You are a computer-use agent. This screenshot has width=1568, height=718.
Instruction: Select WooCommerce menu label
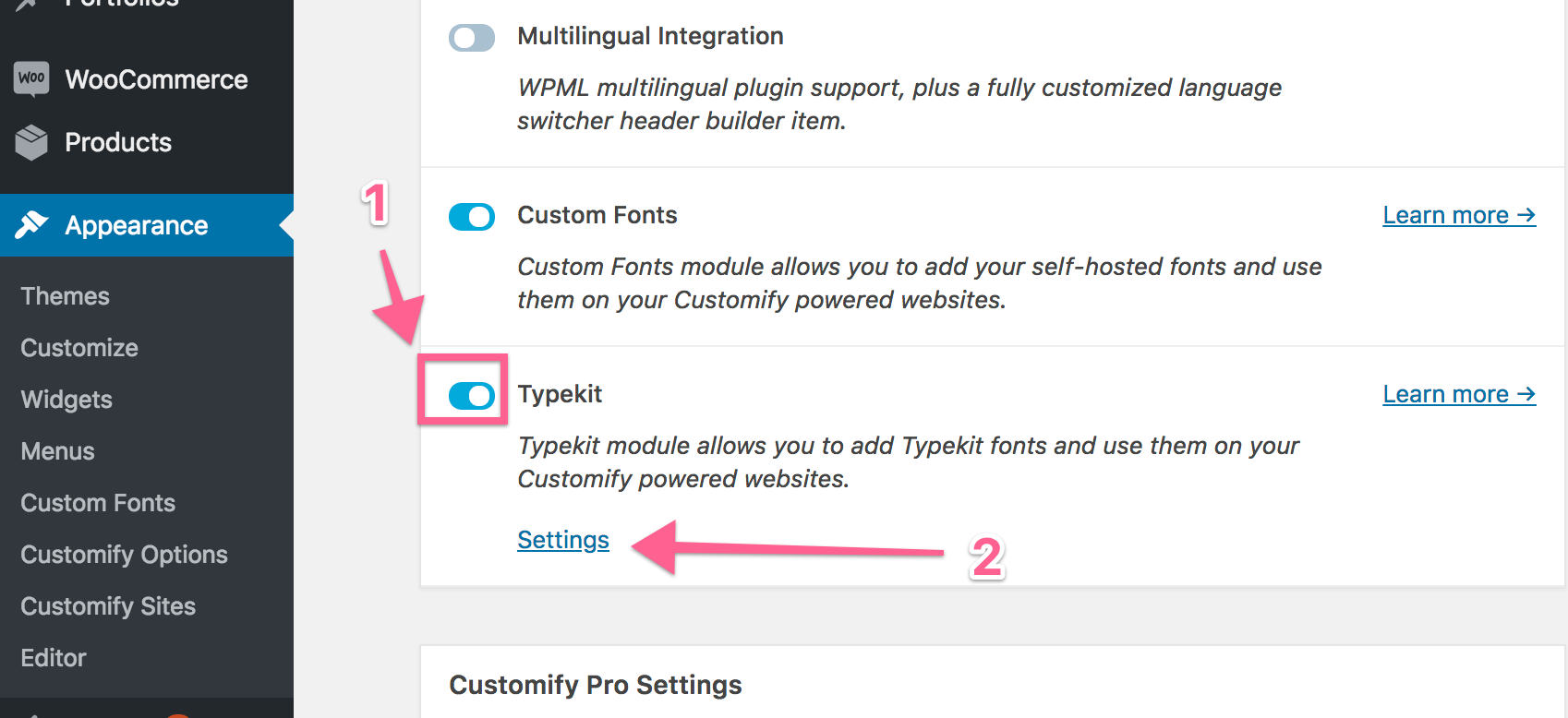[x=156, y=79]
